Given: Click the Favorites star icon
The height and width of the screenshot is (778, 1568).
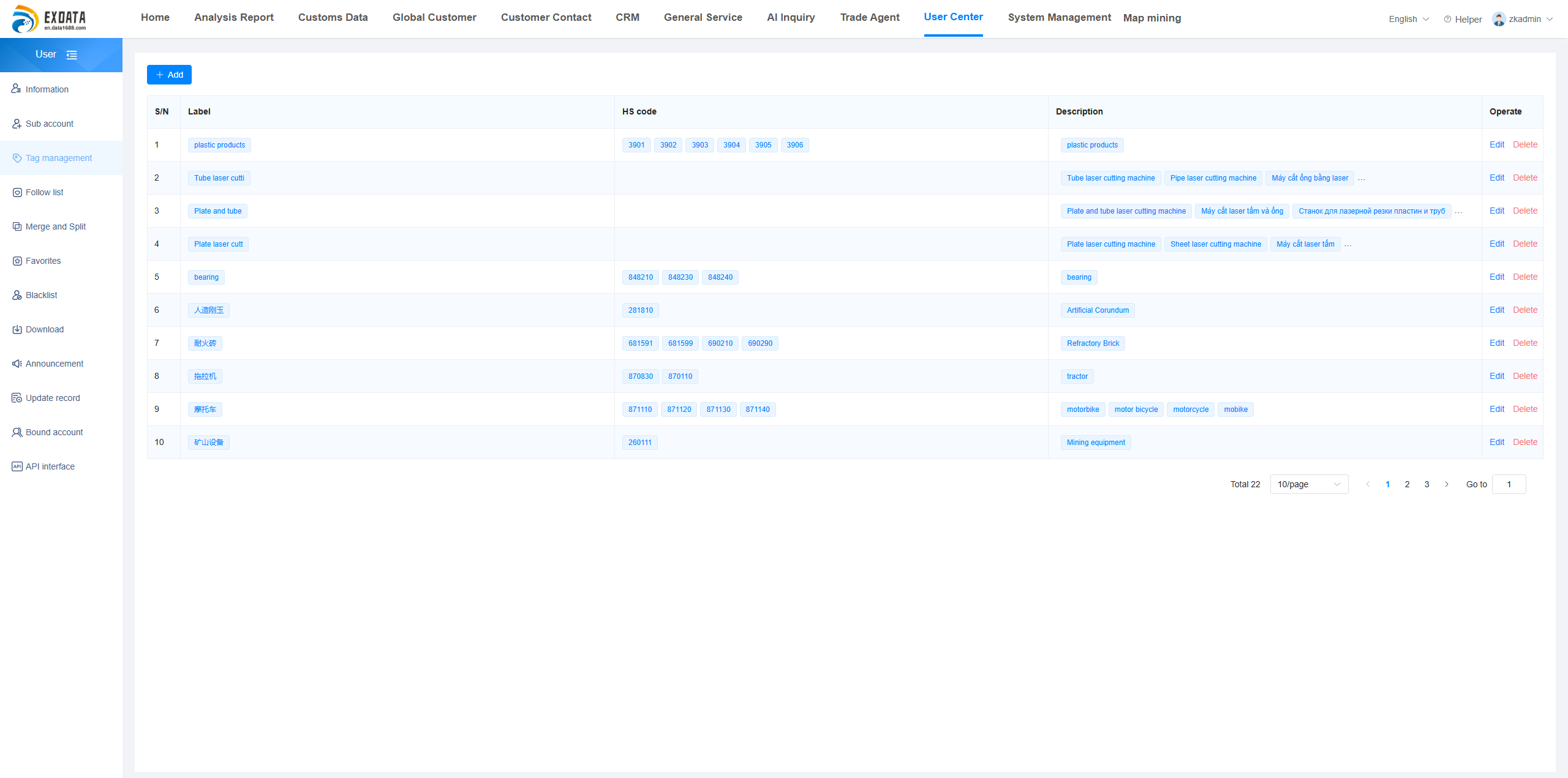Looking at the screenshot, I should pos(17,261).
